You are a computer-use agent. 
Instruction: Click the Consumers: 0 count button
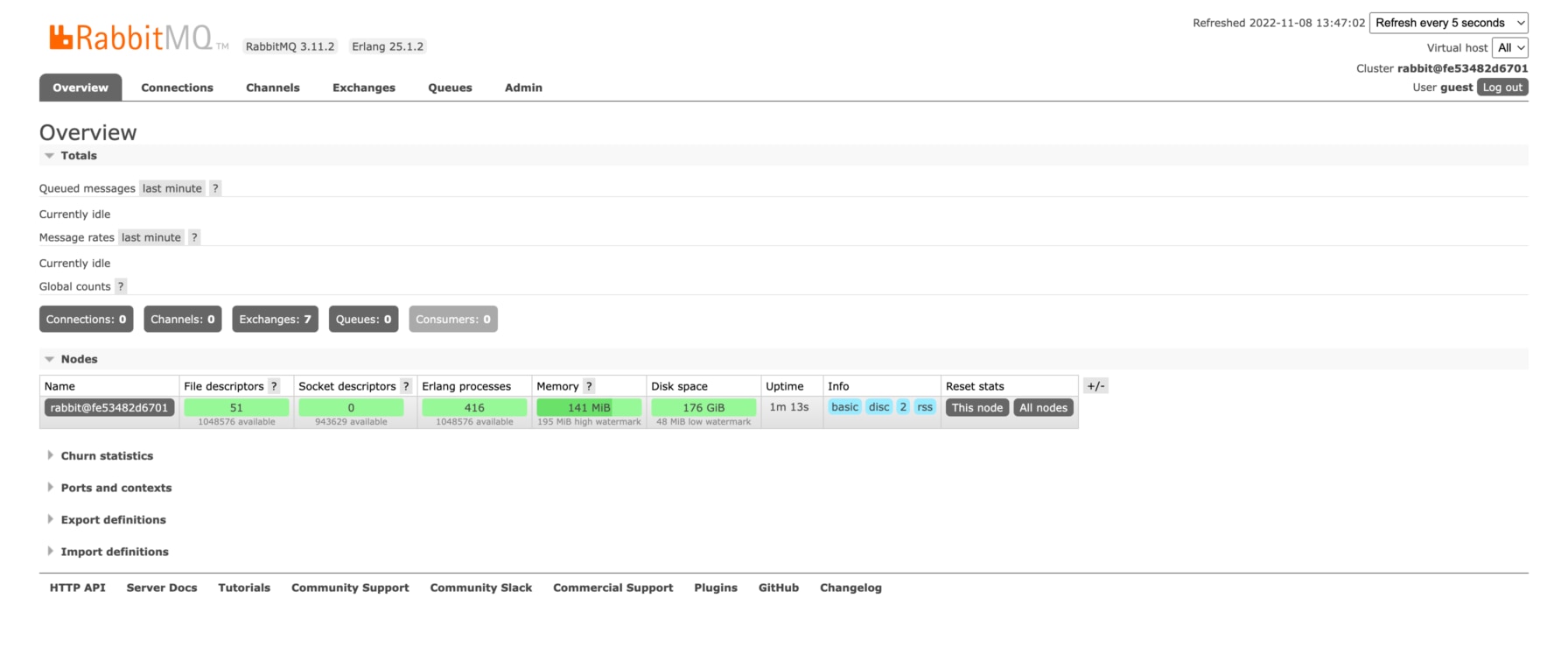coord(453,320)
